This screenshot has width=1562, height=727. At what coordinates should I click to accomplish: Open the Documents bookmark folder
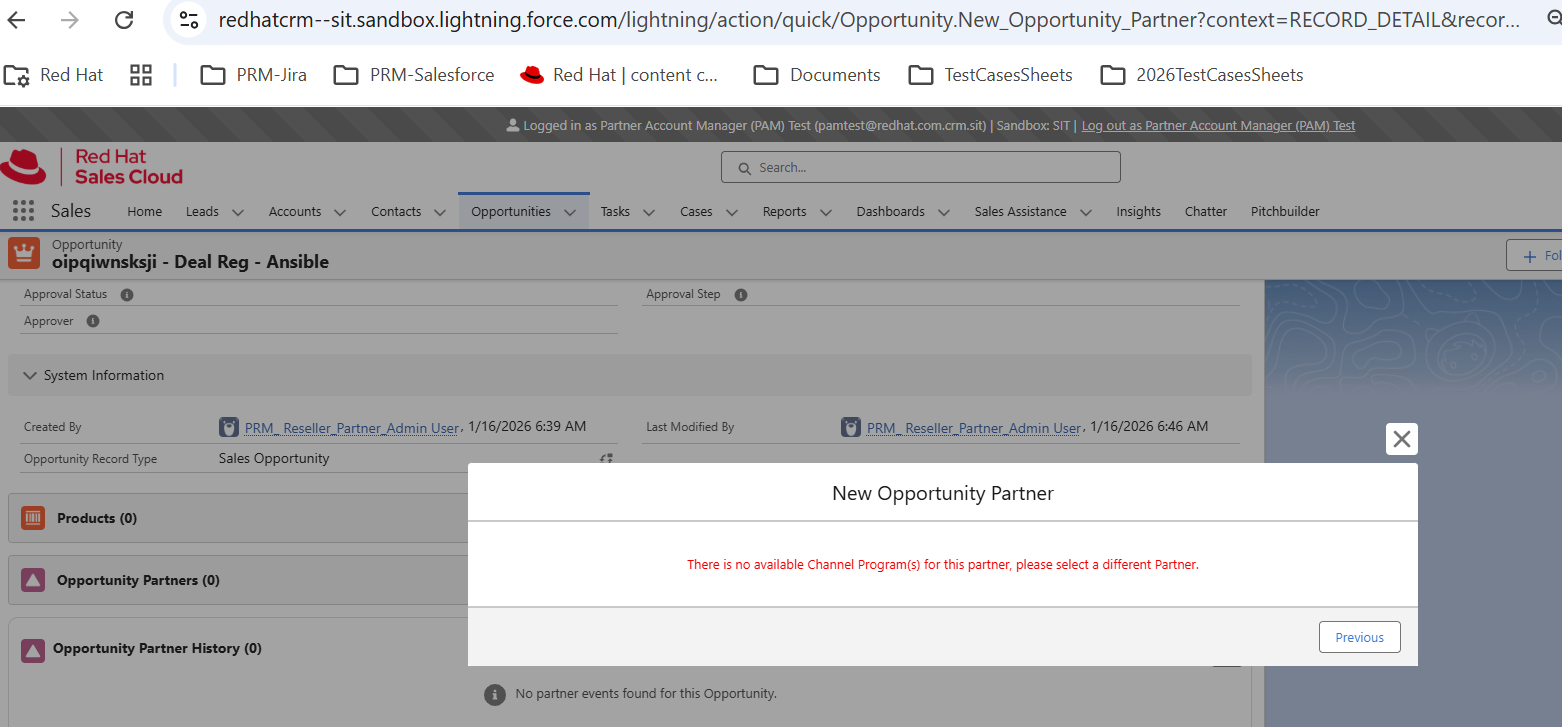pos(817,75)
